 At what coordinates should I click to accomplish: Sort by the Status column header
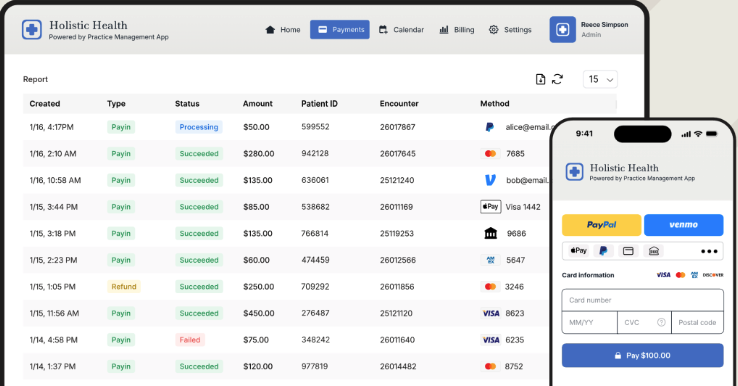(x=187, y=104)
